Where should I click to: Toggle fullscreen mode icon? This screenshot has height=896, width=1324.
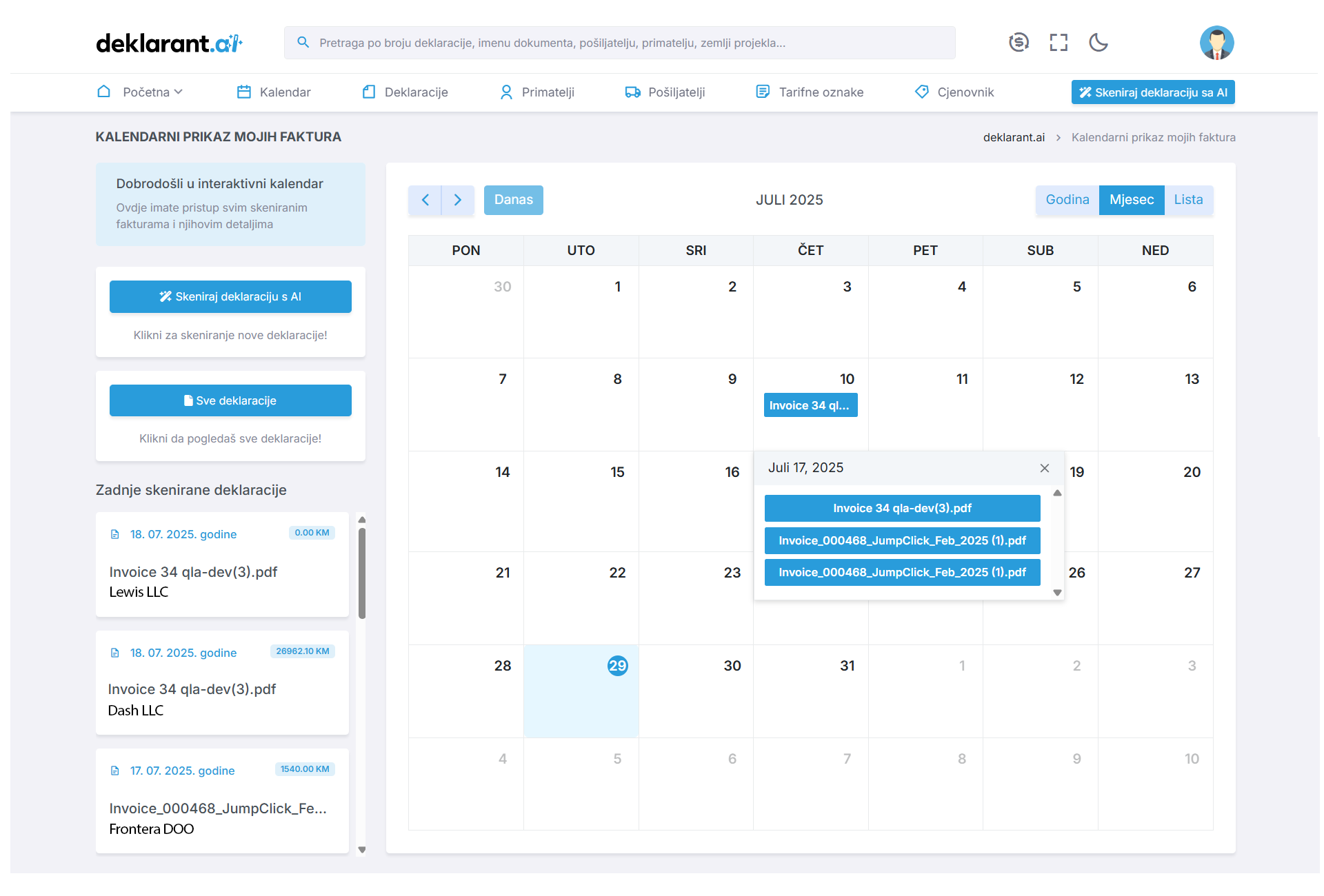[x=1059, y=43]
